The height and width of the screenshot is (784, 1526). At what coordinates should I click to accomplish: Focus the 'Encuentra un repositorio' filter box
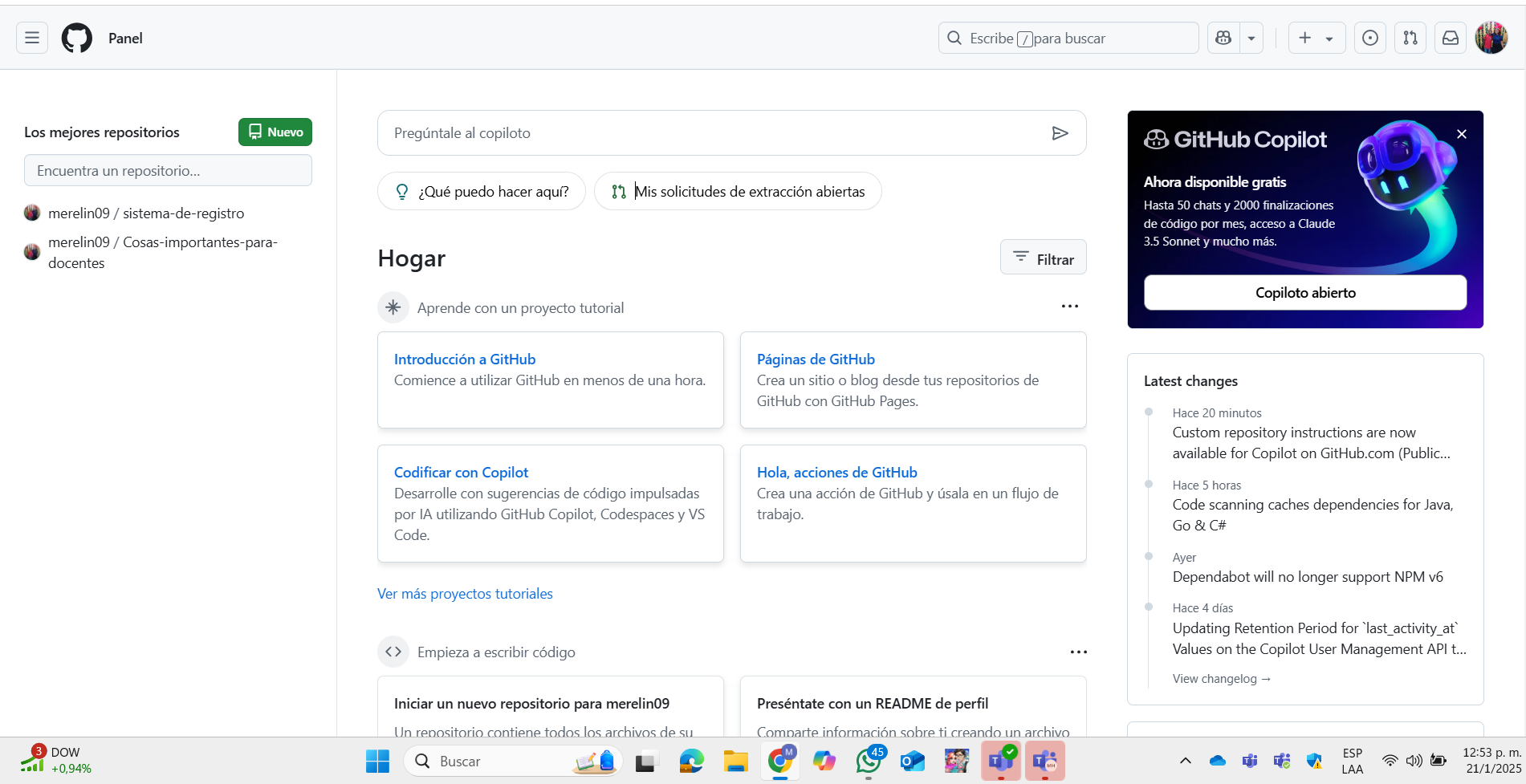point(168,170)
